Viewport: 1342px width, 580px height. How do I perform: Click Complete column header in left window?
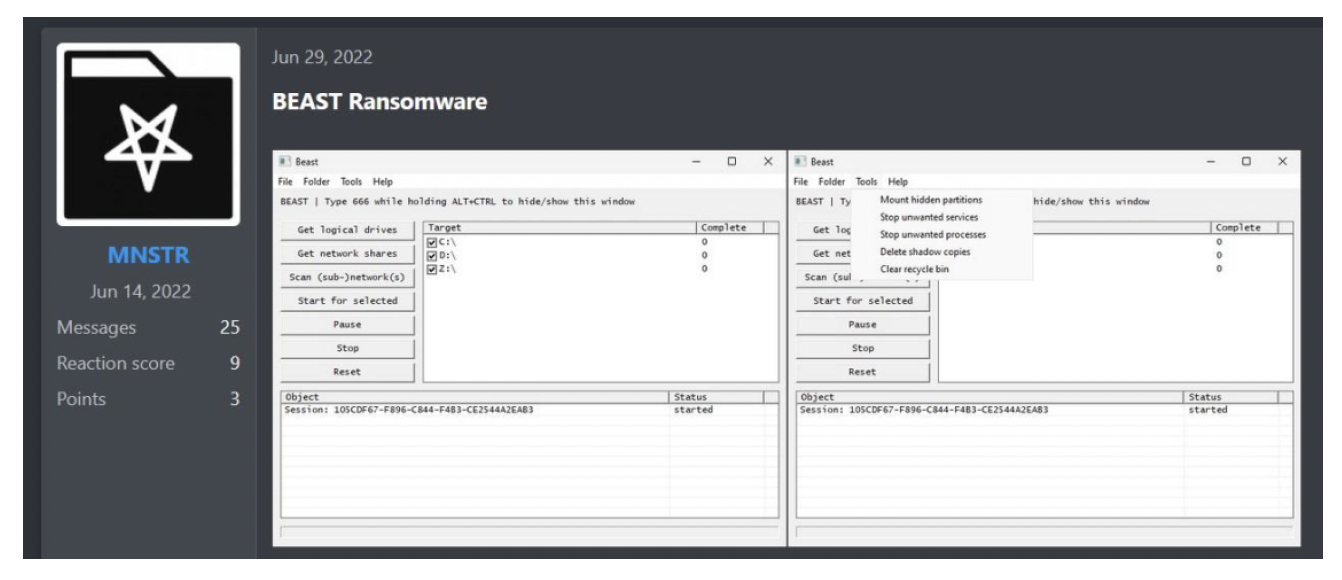coord(730,228)
